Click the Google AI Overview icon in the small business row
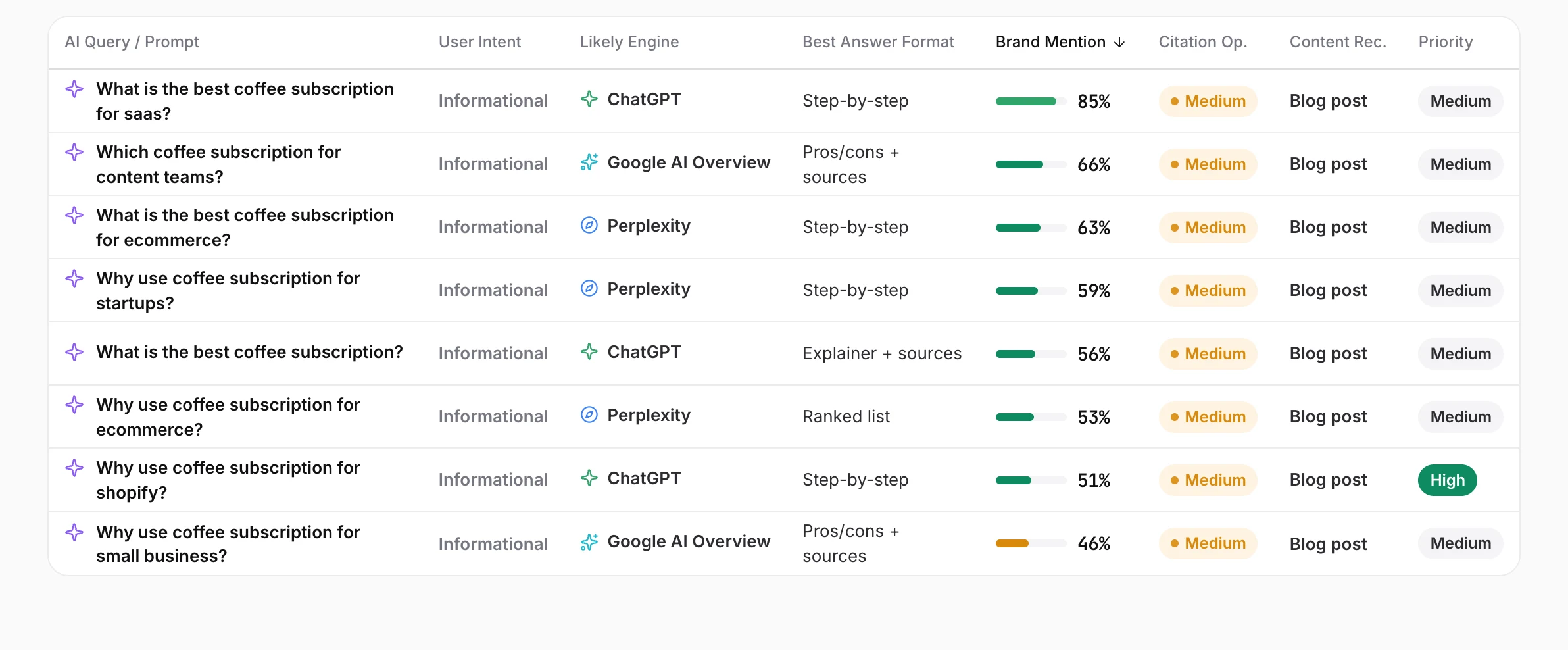1568x650 pixels. point(589,542)
